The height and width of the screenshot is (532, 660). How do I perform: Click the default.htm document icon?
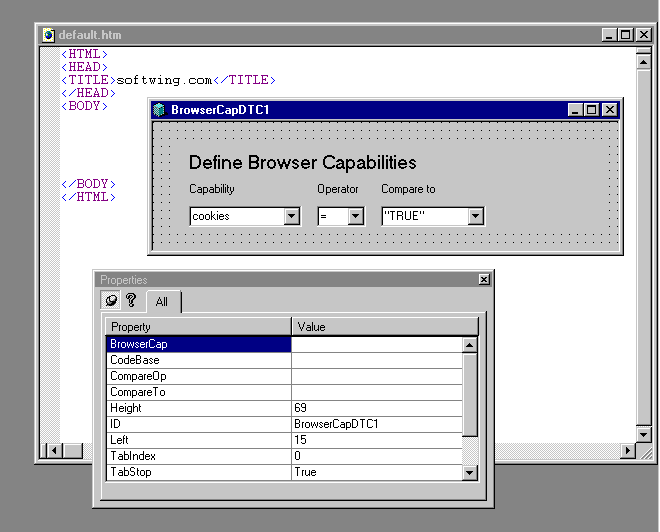coord(48,35)
